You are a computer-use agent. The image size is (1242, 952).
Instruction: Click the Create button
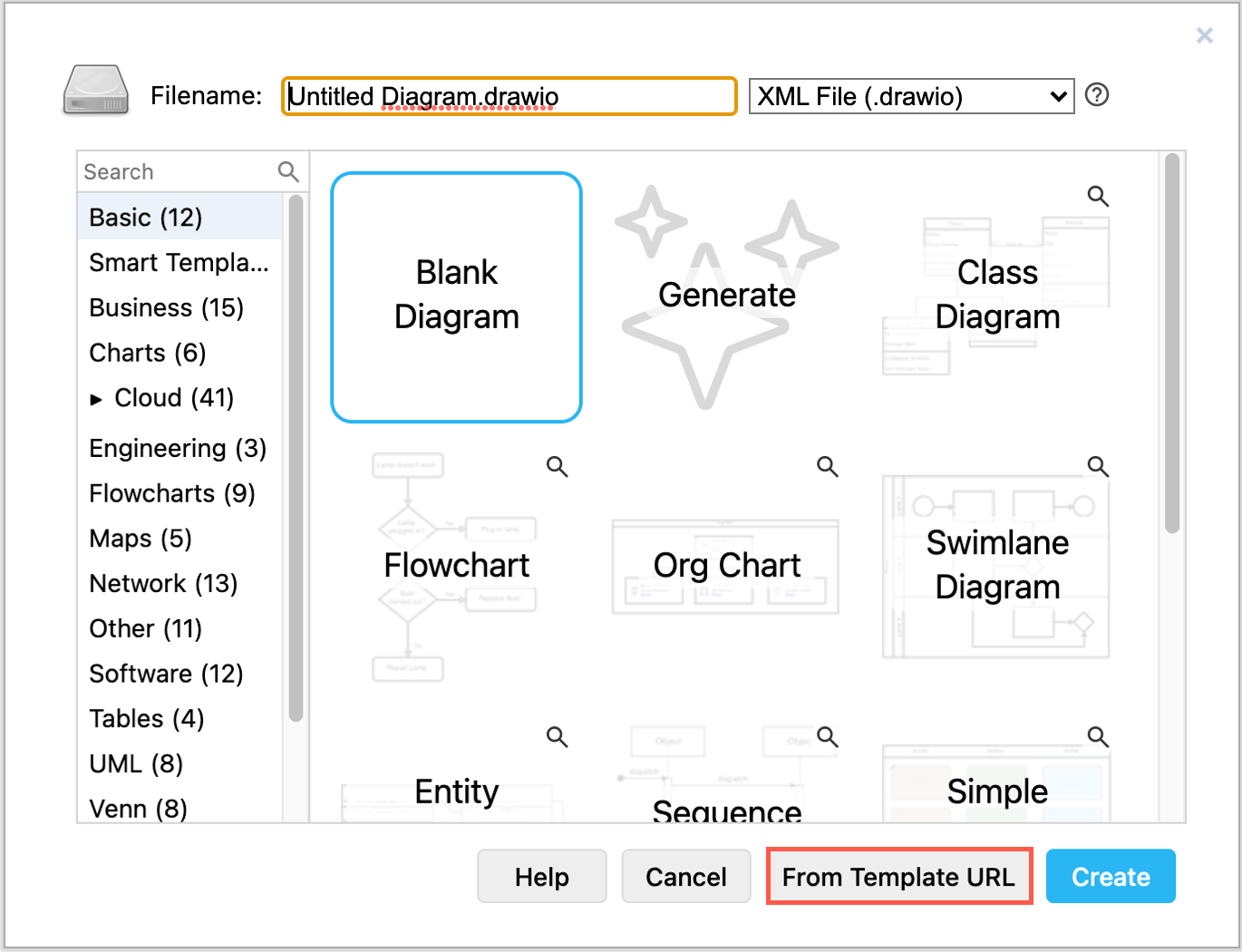click(1111, 876)
